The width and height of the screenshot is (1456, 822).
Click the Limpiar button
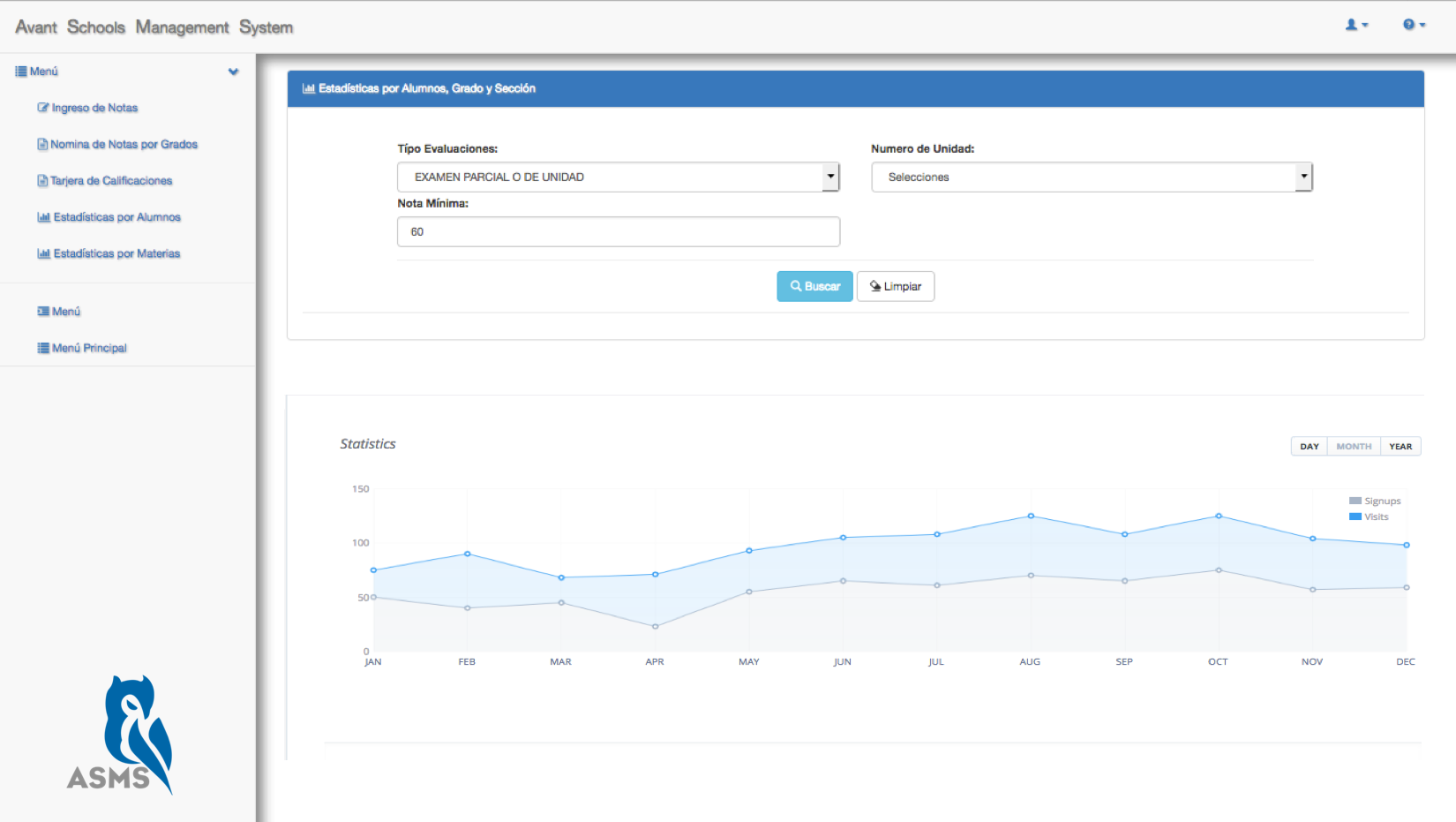[895, 286]
